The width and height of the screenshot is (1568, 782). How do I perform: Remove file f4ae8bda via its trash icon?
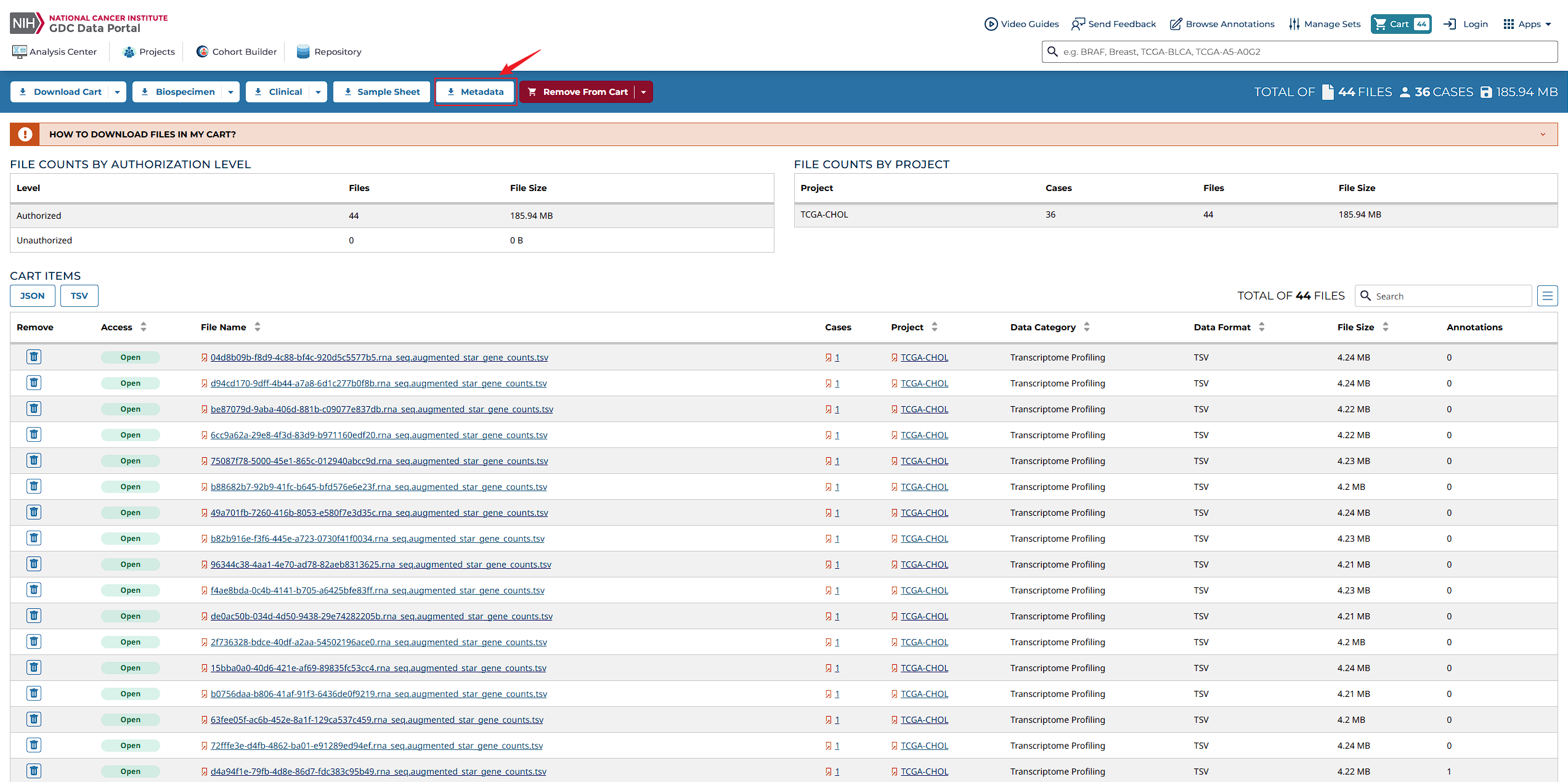(34, 590)
